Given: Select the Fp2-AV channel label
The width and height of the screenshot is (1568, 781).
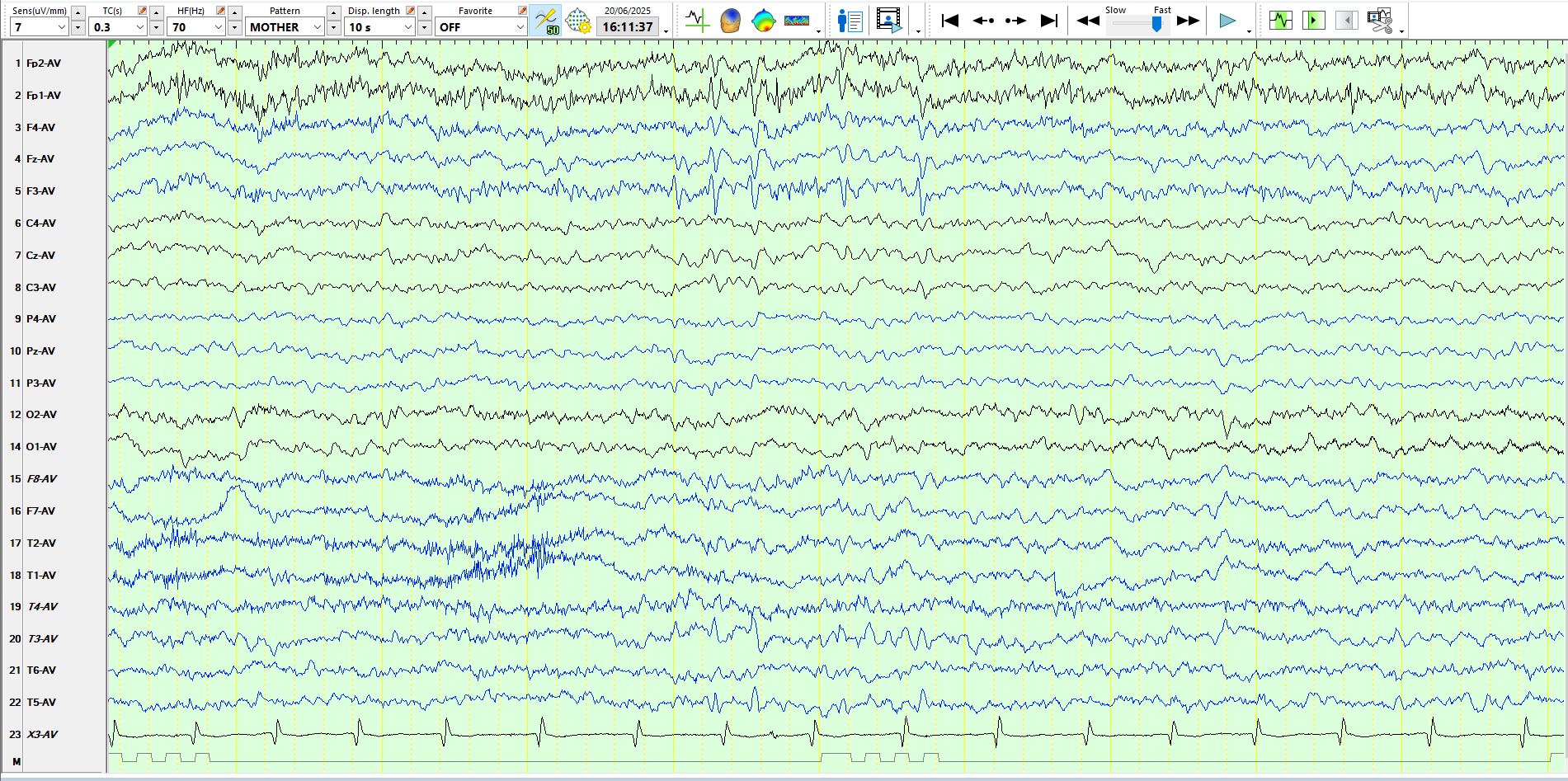Looking at the screenshot, I should [43, 64].
